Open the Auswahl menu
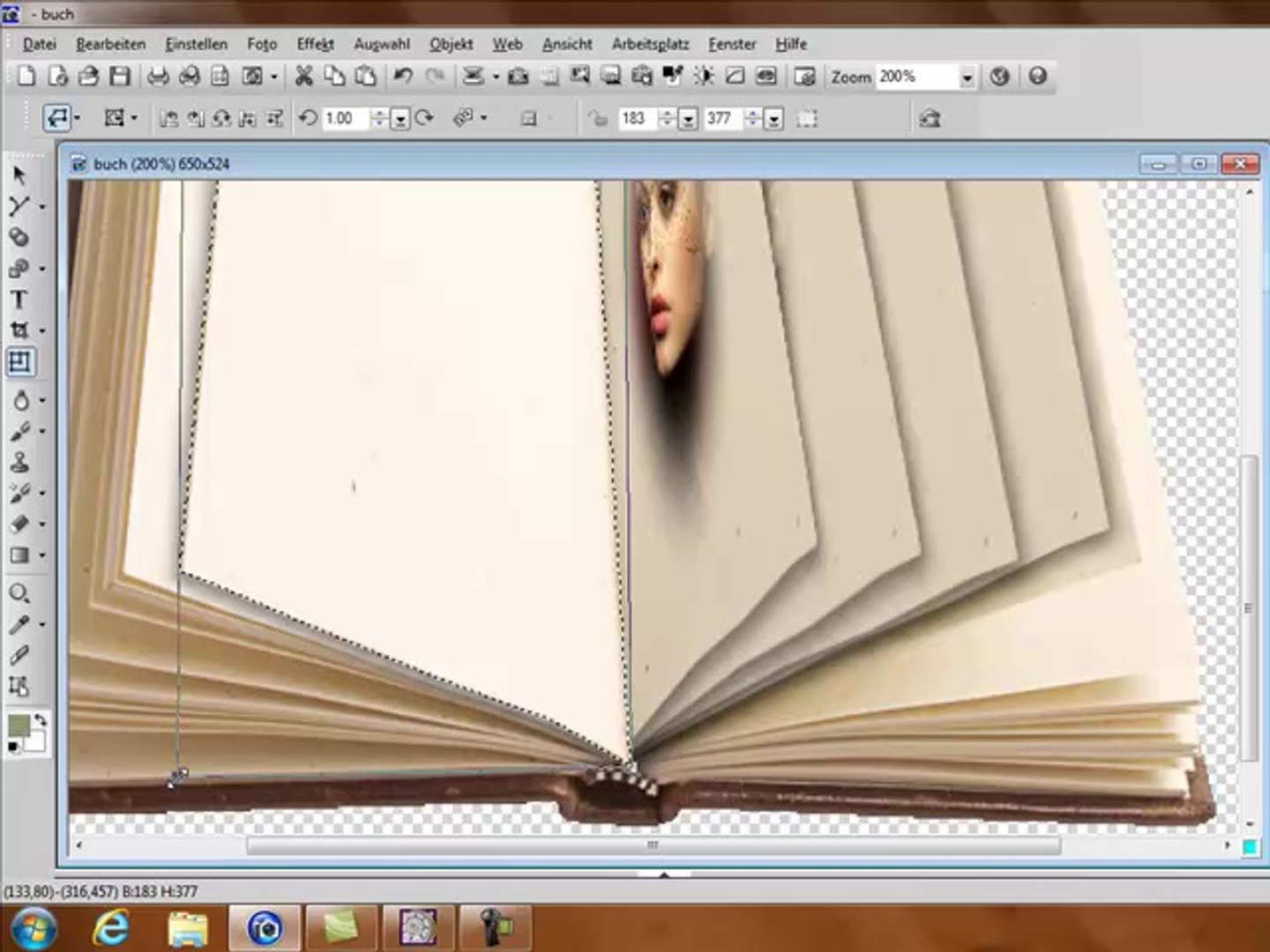 pos(382,44)
